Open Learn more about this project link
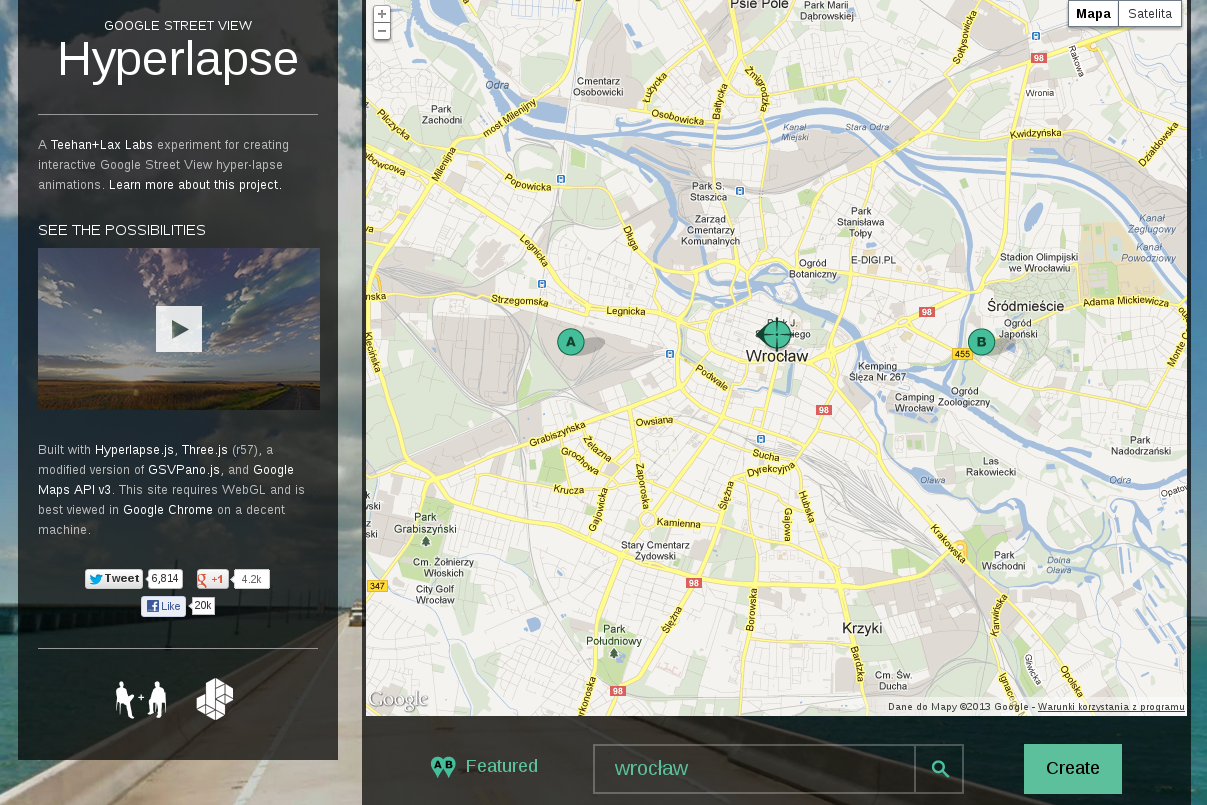The width and height of the screenshot is (1207, 805). click(x=195, y=185)
